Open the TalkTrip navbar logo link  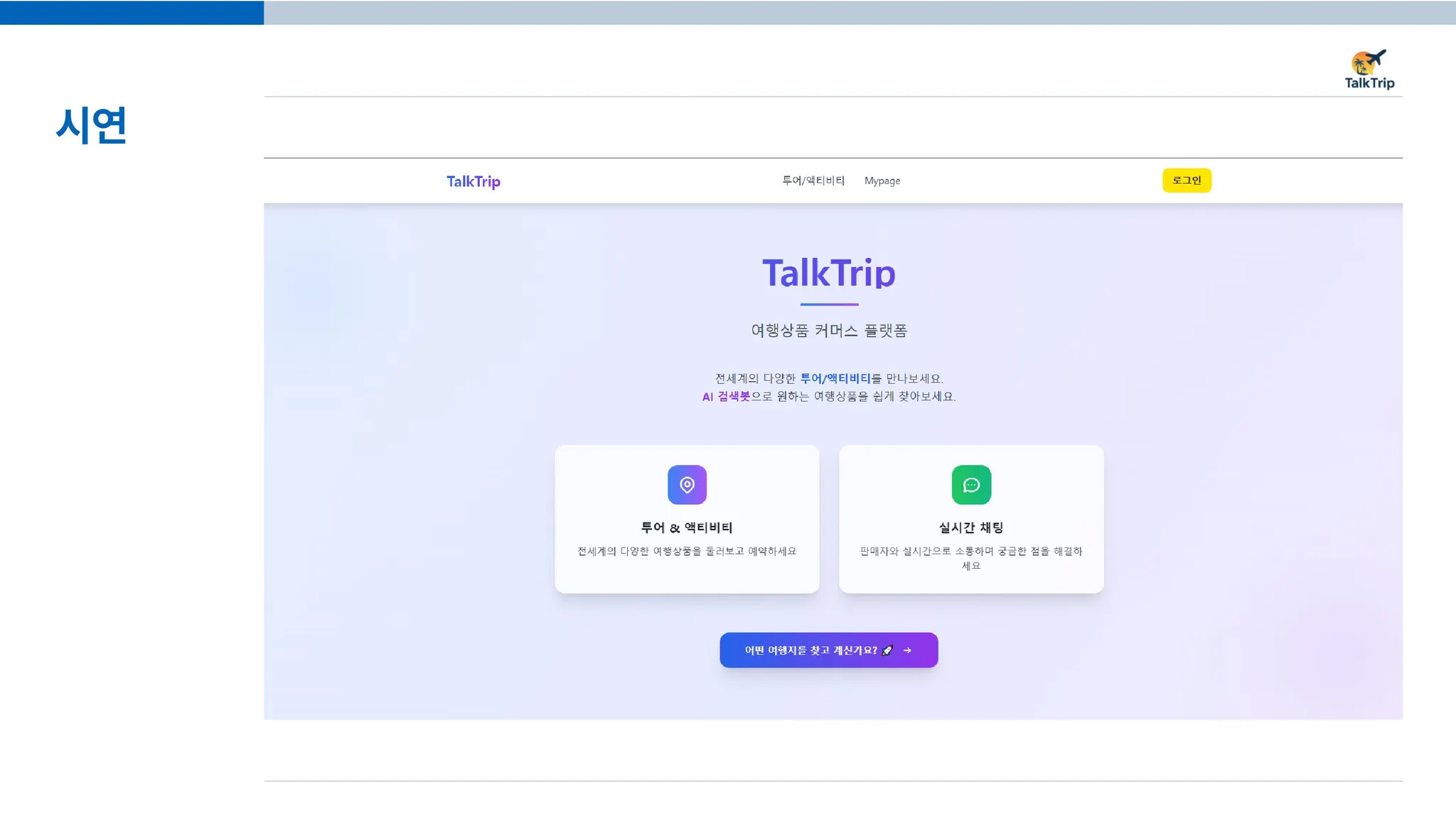(473, 181)
